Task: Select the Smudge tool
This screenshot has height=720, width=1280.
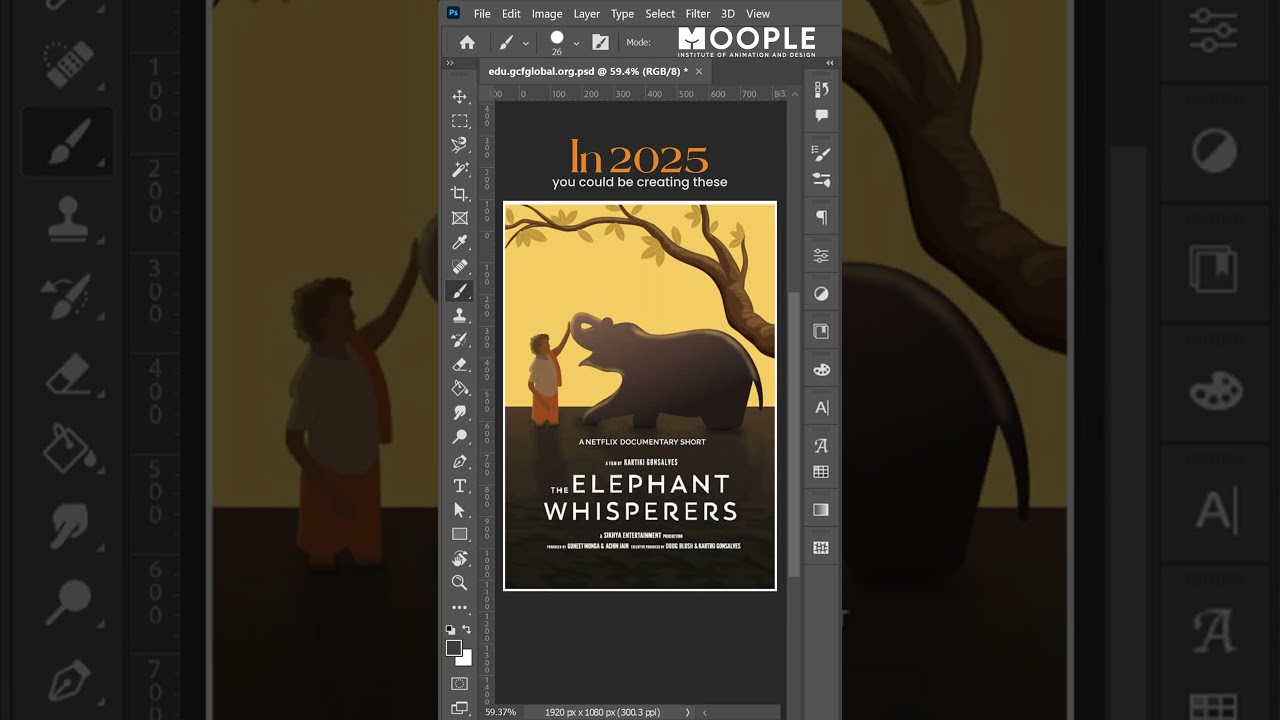Action: [460, 413]
